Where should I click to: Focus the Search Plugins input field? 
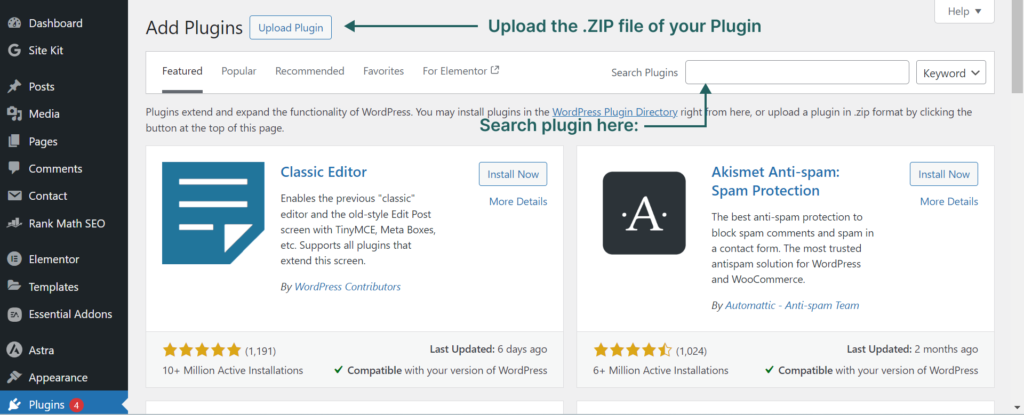[797, 73]
